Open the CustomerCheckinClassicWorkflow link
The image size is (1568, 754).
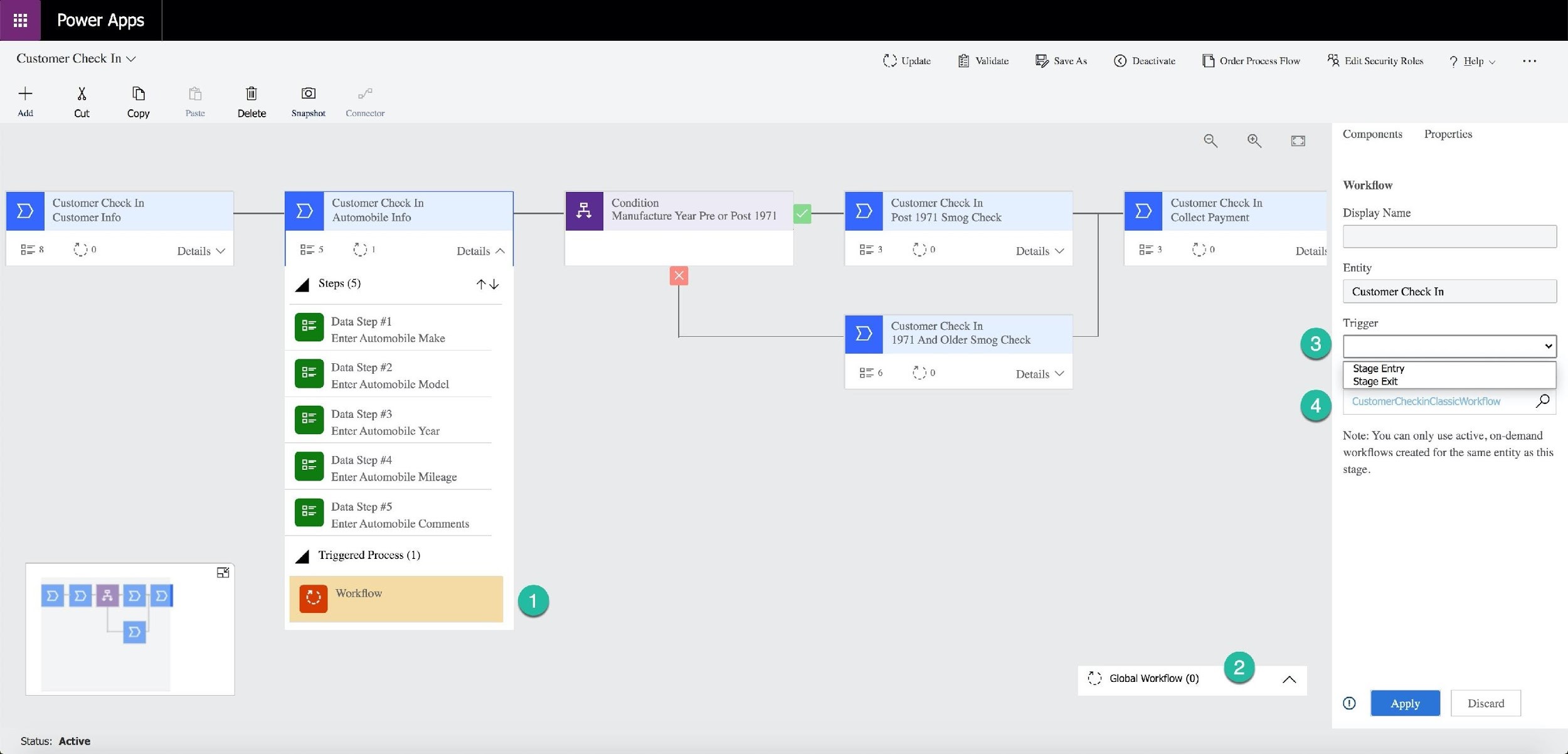pyautogui.click(x=1426, y=401)
